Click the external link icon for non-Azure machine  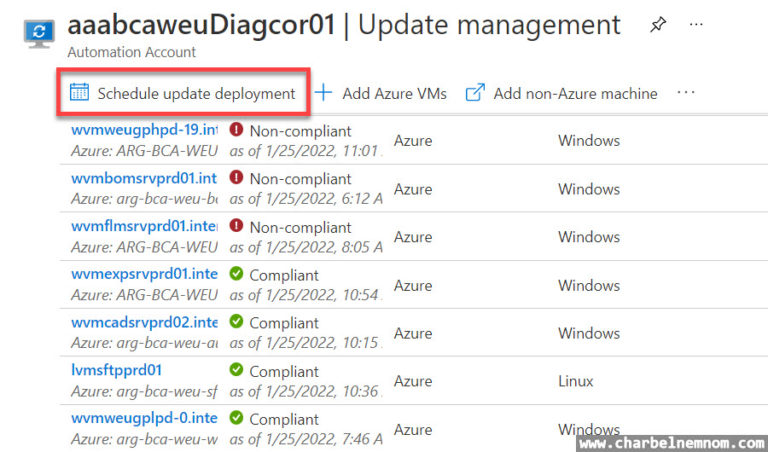click(x=475, y=92)
